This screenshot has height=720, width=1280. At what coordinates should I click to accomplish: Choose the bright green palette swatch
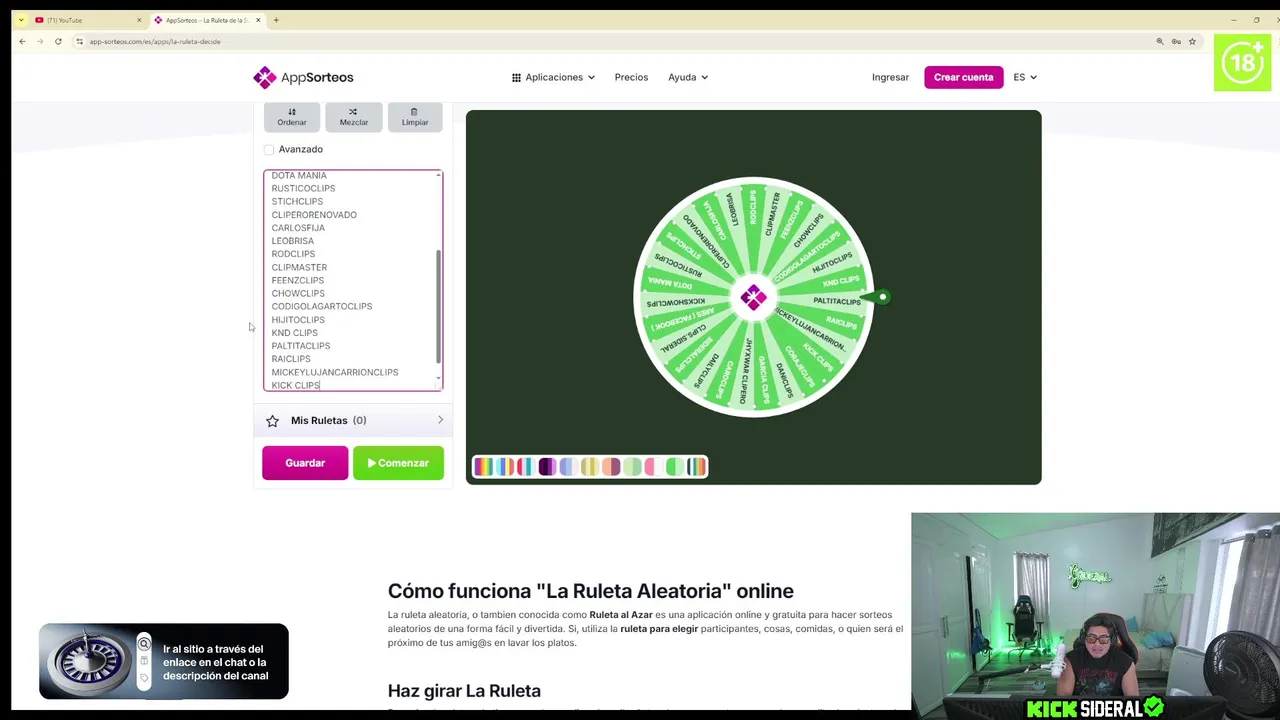click(x=675, y=466)
